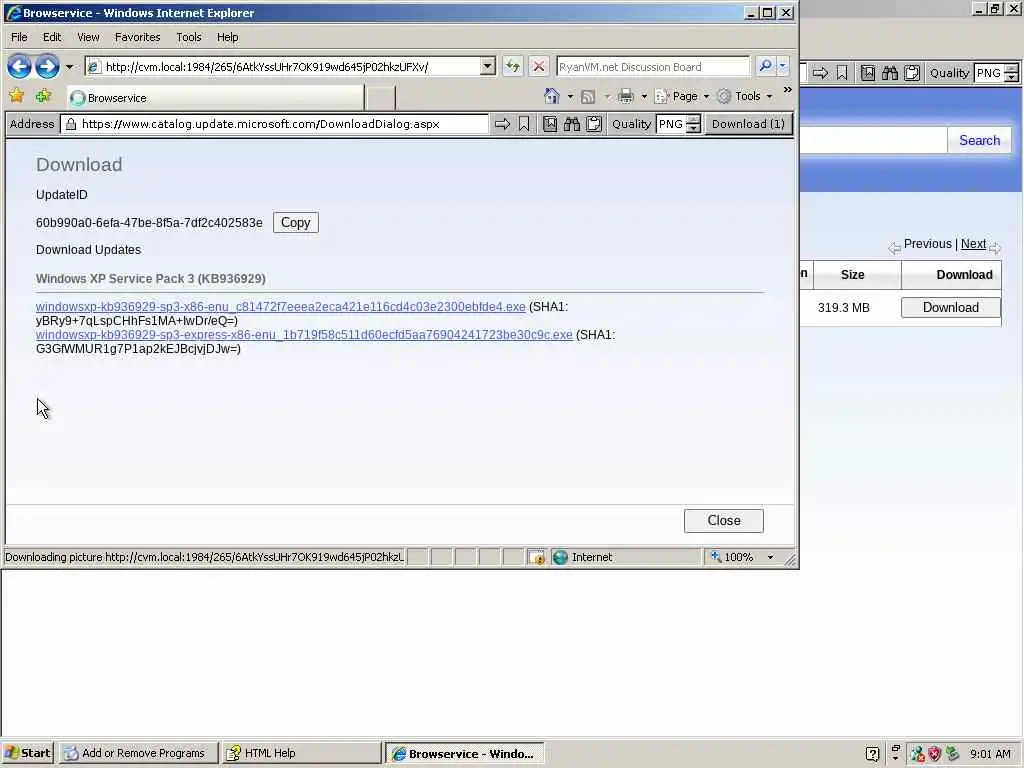Open the recent pages dropdown next to Forward
The width and height of the screenshot is (1024, 768).
(69, 67)
